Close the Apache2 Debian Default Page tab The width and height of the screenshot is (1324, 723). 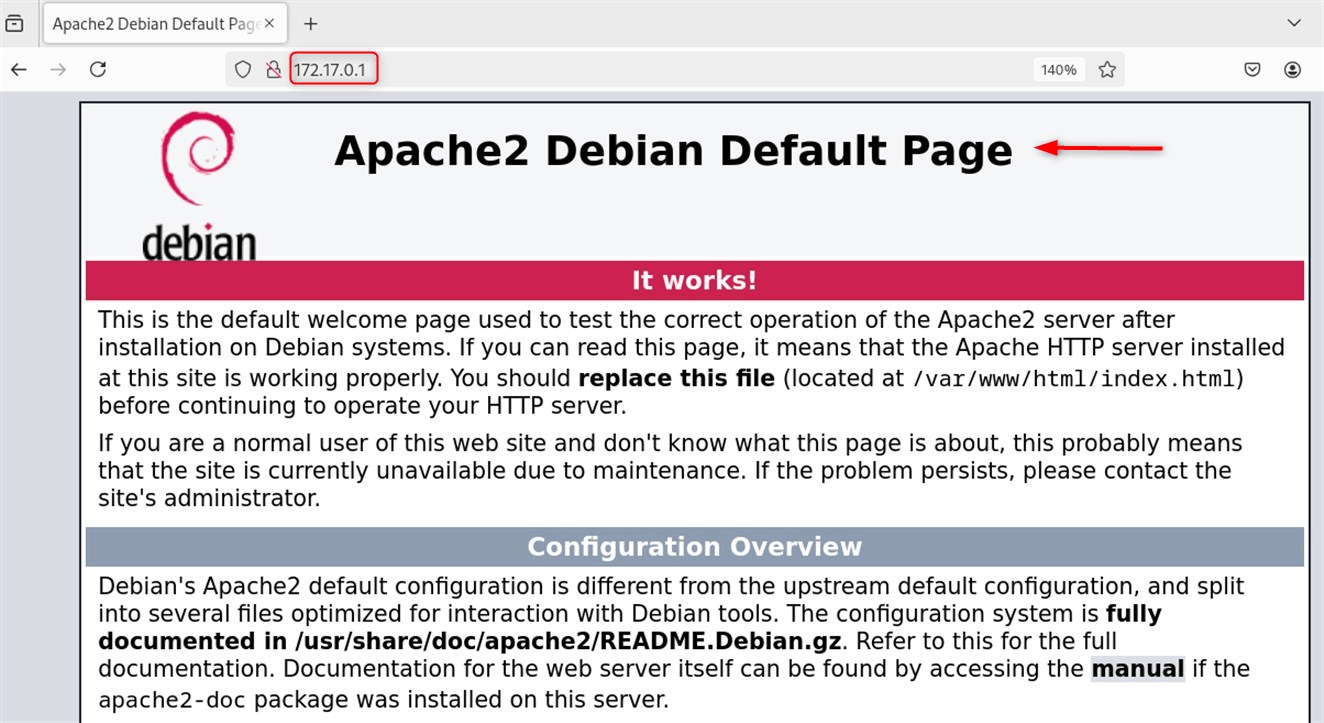(x=269, y=23)
